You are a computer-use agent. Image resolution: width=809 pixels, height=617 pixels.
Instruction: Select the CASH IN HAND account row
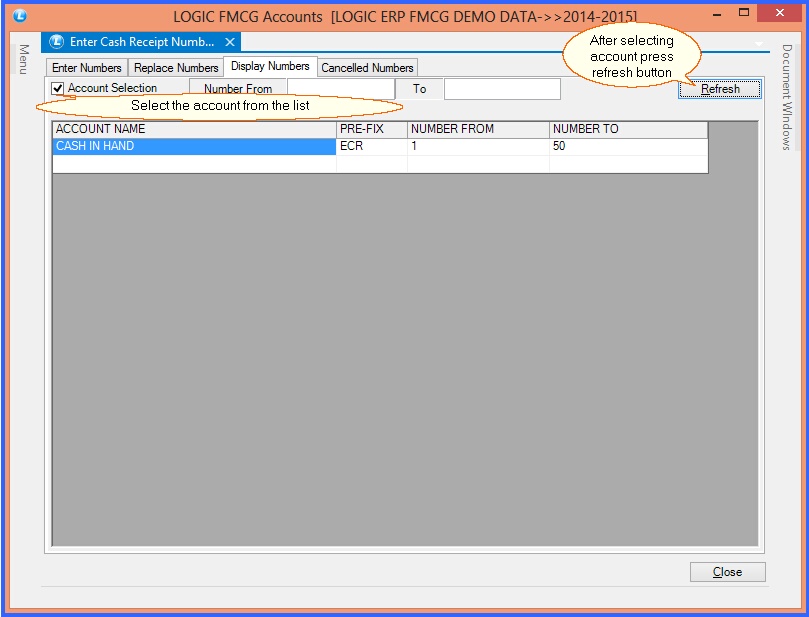pos(380,146)
